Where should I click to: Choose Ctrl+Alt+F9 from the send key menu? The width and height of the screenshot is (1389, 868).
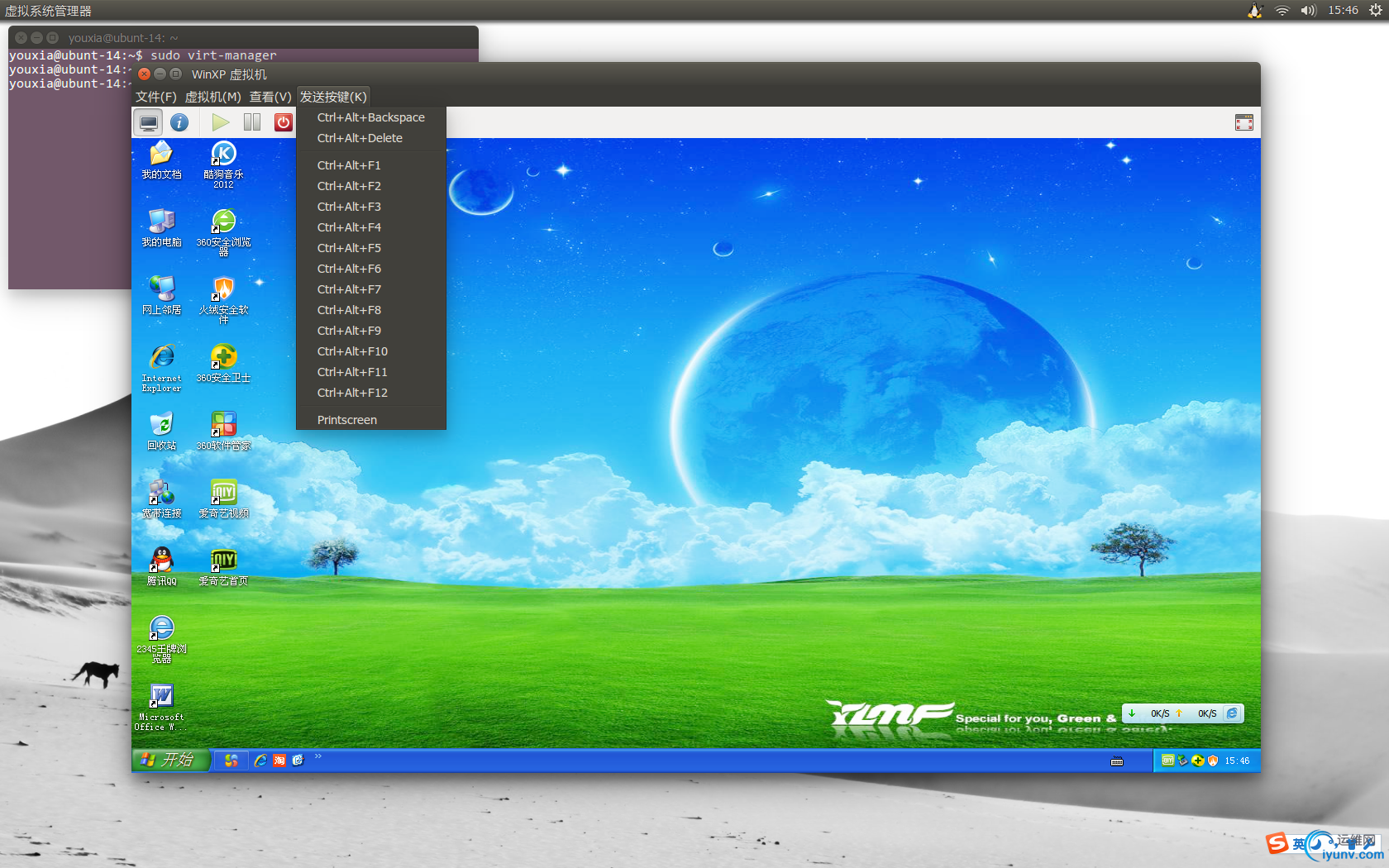click(x=371, y=331)
